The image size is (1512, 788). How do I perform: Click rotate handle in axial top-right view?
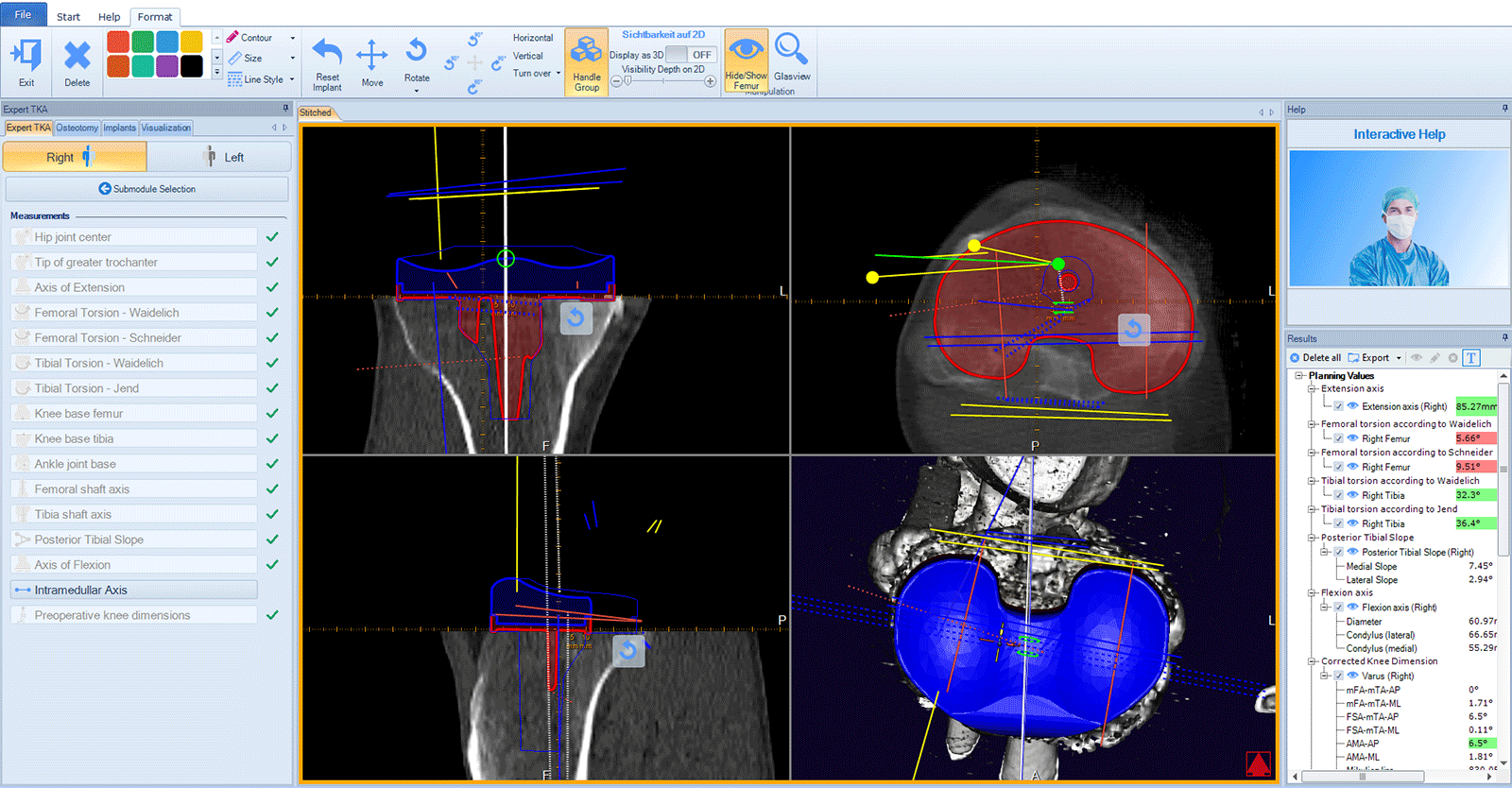click(1134, 330)
